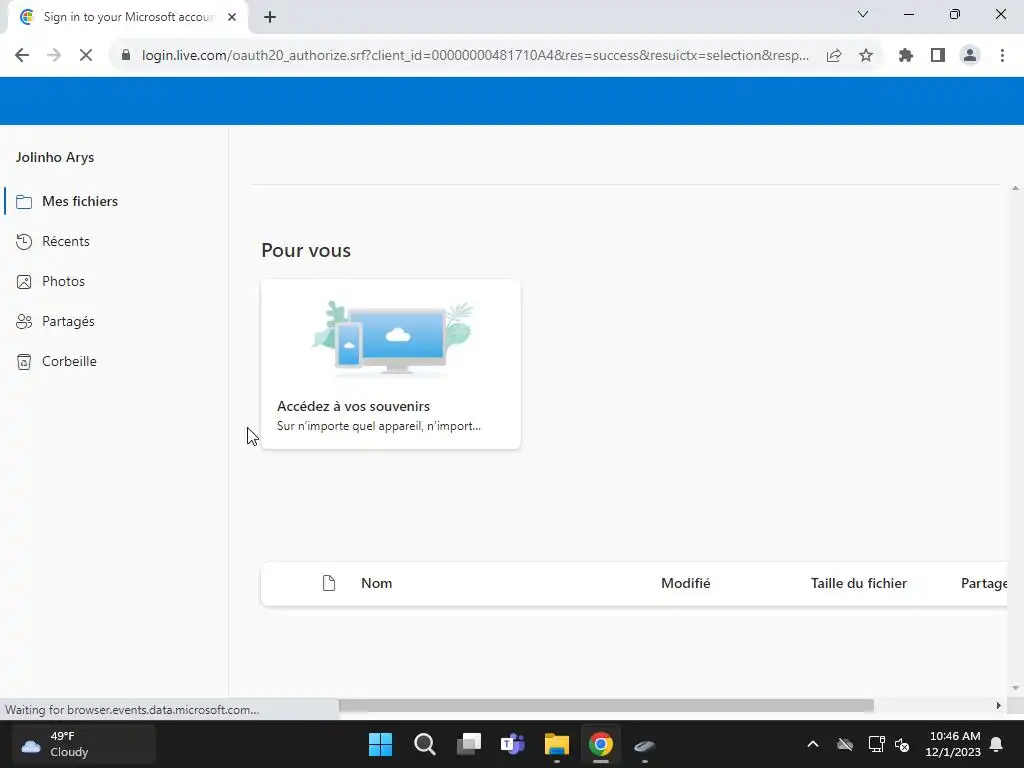Click the address bar URL
This screenshot has height=768, width=1024.
click(475, 56)
